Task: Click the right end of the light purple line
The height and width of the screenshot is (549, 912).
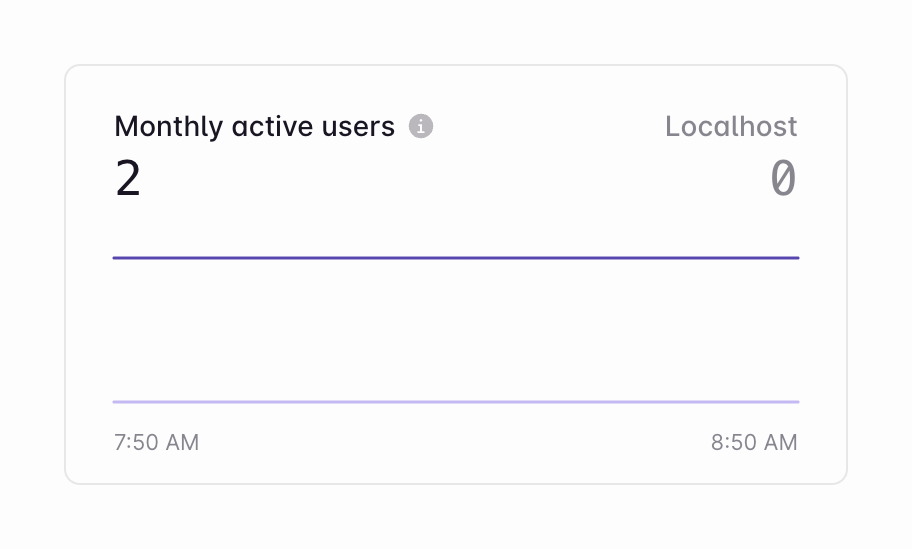Action: [x=795, y=402]
